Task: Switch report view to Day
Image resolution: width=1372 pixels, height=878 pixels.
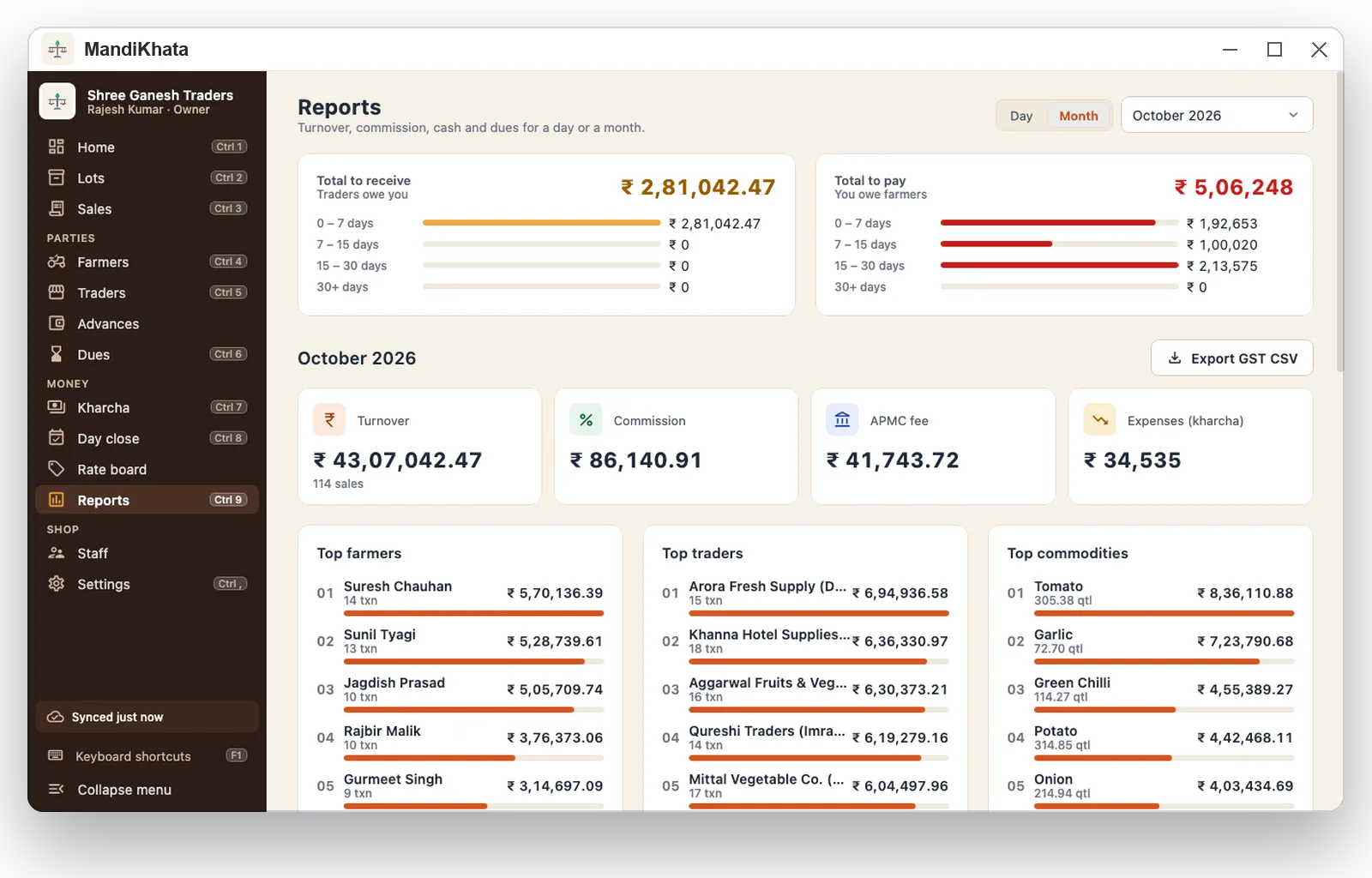Action: [x=1021, y=116]
